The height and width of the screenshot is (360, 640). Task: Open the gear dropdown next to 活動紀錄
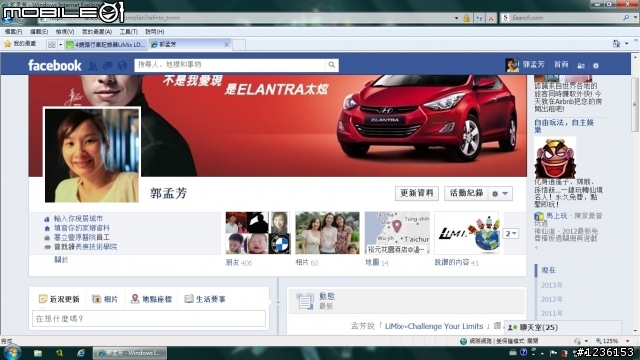pyautogui.click(x=500, y=193)
